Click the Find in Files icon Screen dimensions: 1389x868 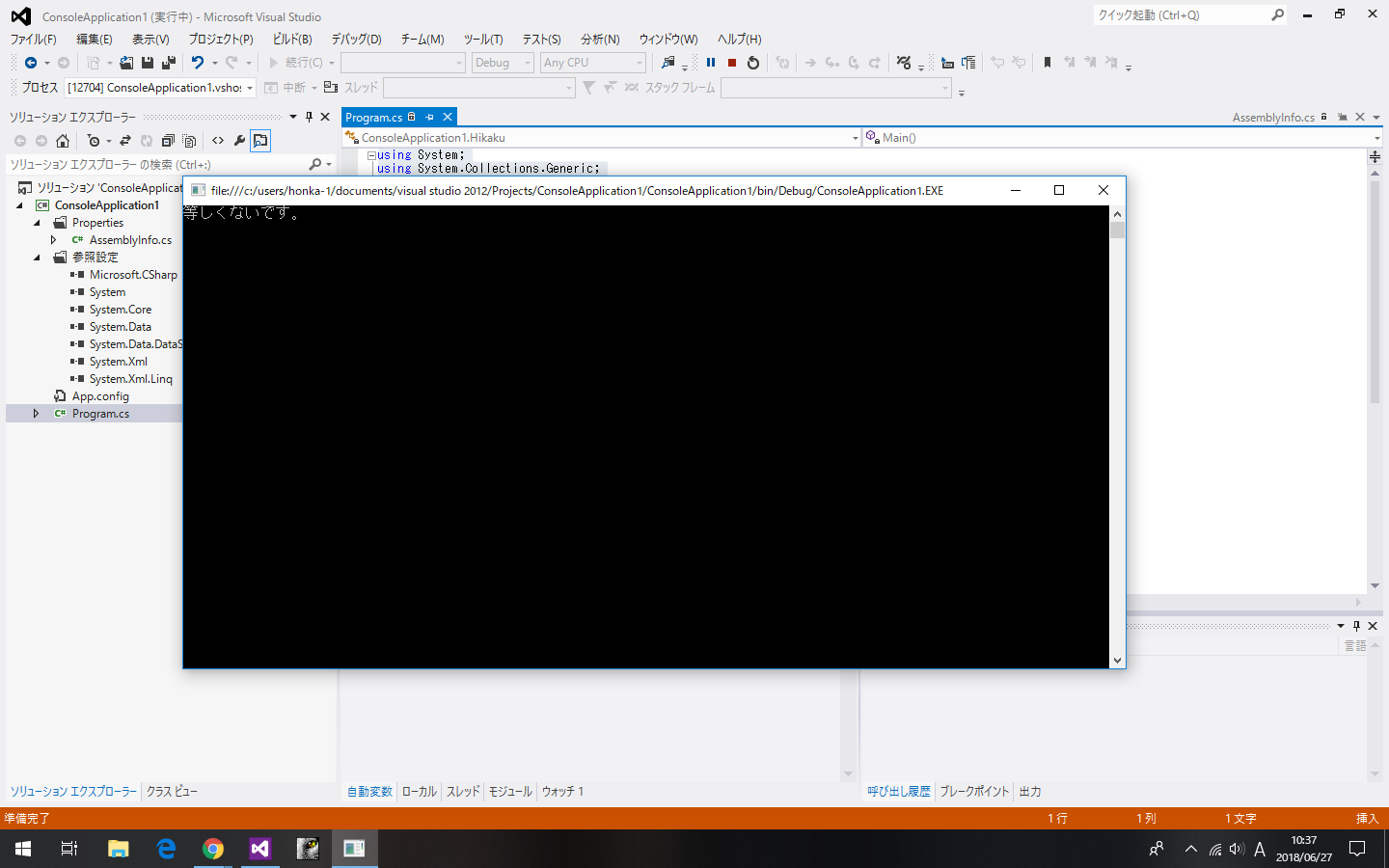(x=667, y=63)
